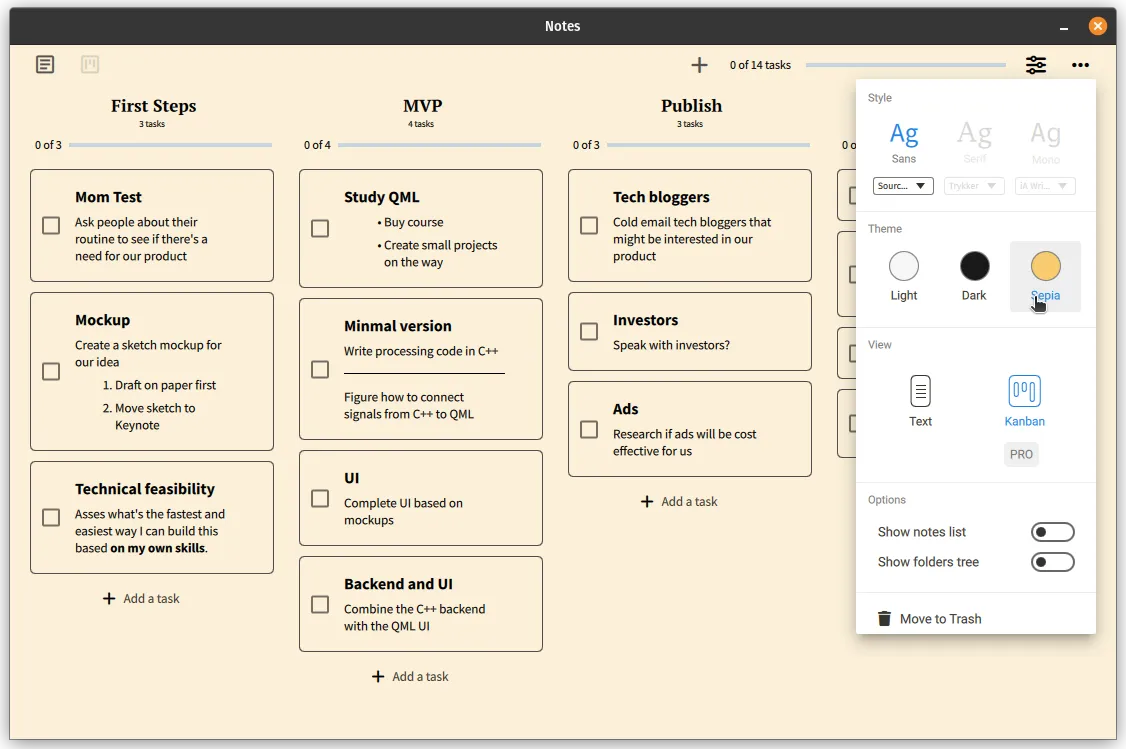Toggle the Show folders tree switch
Image resolution: width=1126 pixels, height=749 pixels.
[1052, 562]
